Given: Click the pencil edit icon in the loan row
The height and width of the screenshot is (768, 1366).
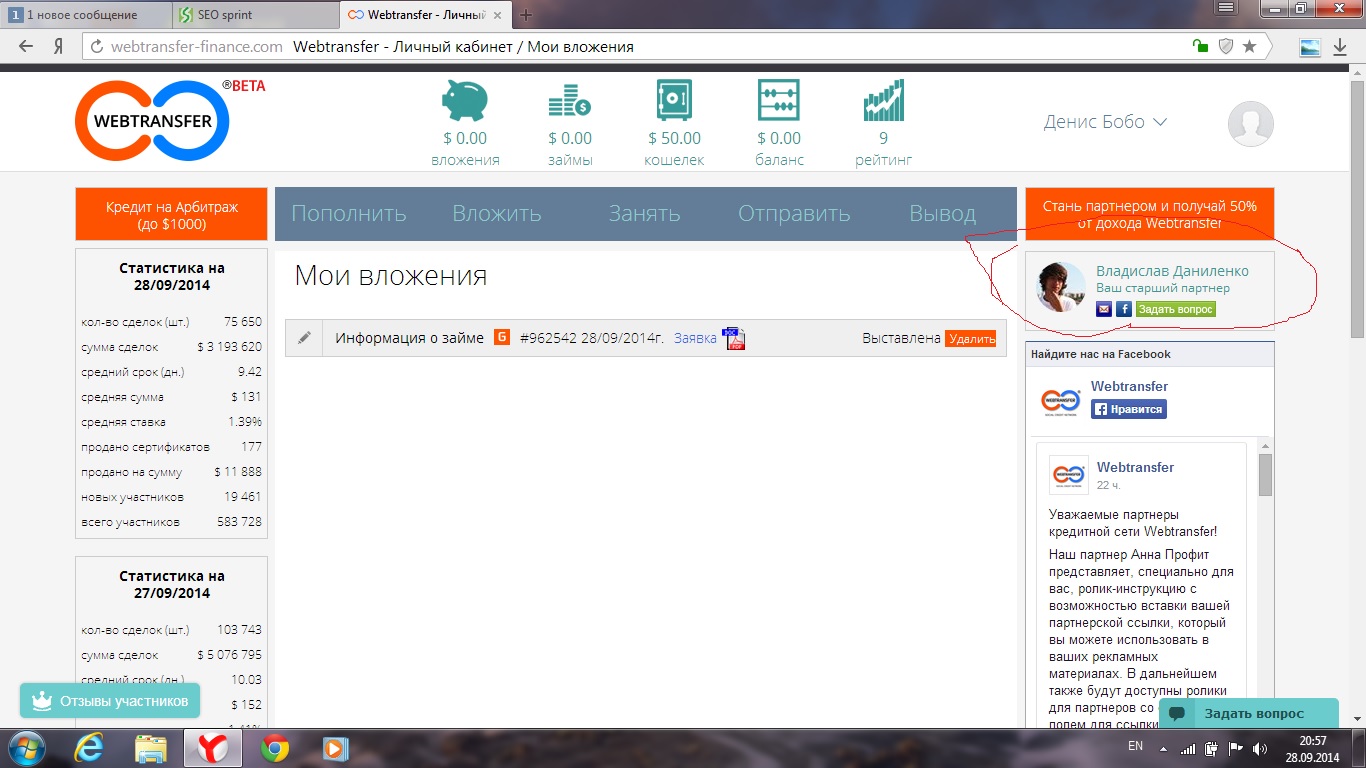Looking at the screenshot, I should [x=304, y=338].
